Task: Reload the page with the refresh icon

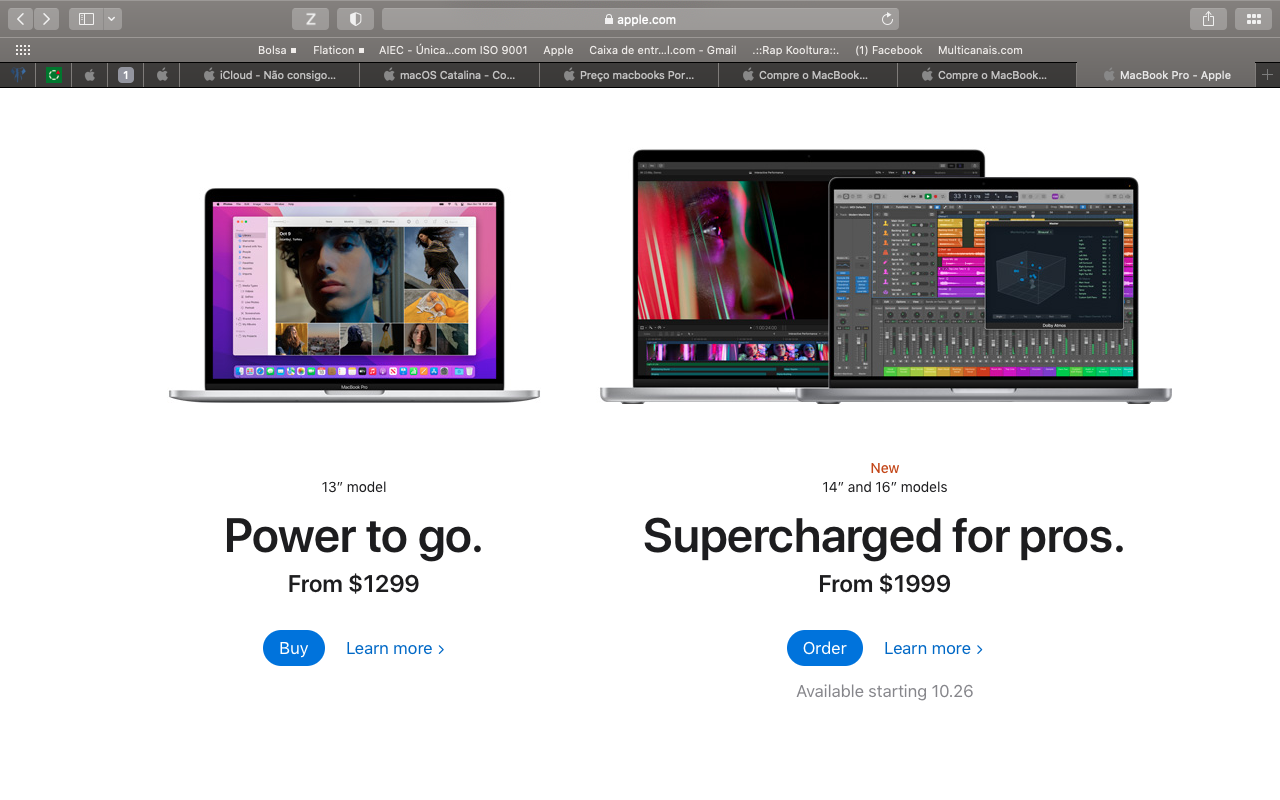Action: [887, 19]
